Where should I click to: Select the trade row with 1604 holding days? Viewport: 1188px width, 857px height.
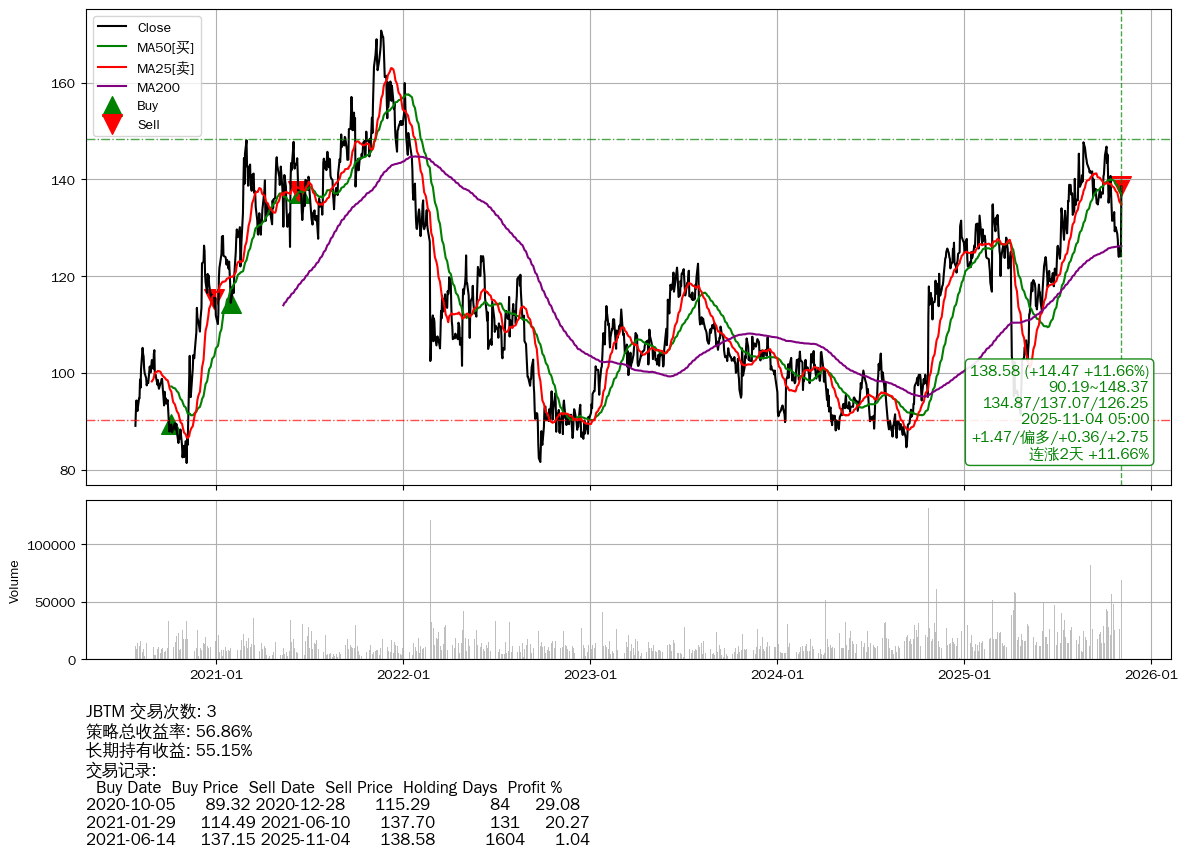coord(338,839)
